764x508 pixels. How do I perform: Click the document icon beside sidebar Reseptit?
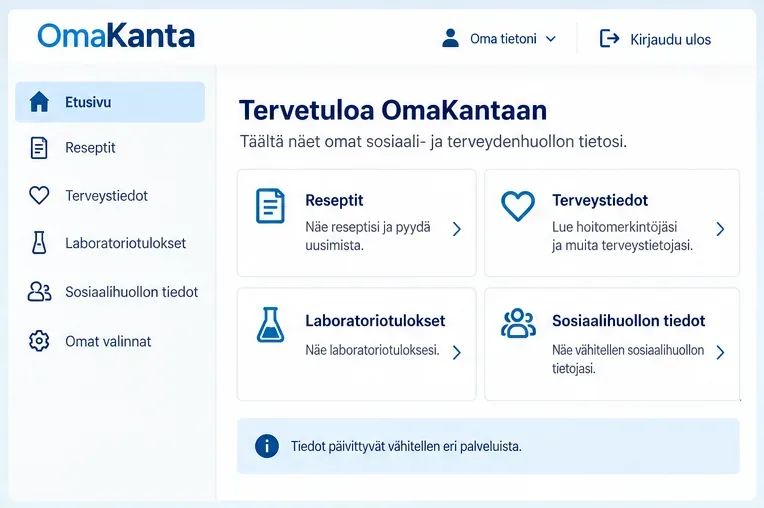pos(39,148)
